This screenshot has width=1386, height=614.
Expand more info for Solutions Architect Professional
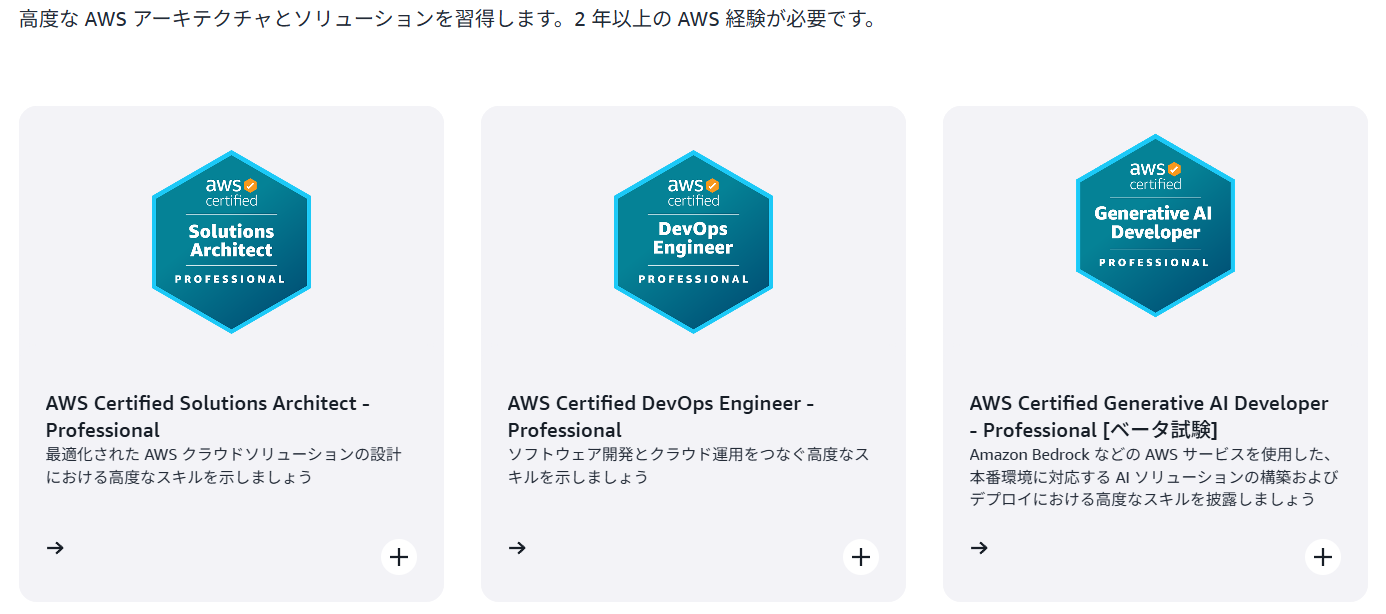(x=399, y=556)
